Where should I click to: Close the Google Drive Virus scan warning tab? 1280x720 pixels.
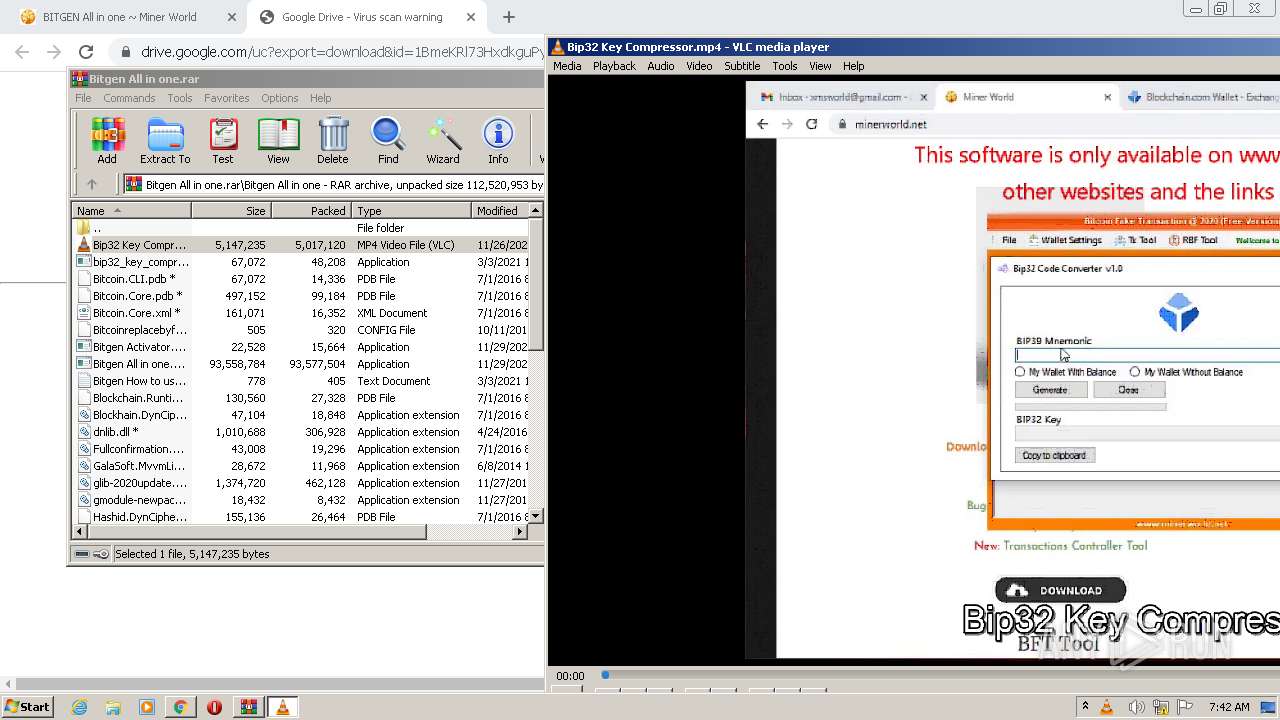click(x=471, y=17)
